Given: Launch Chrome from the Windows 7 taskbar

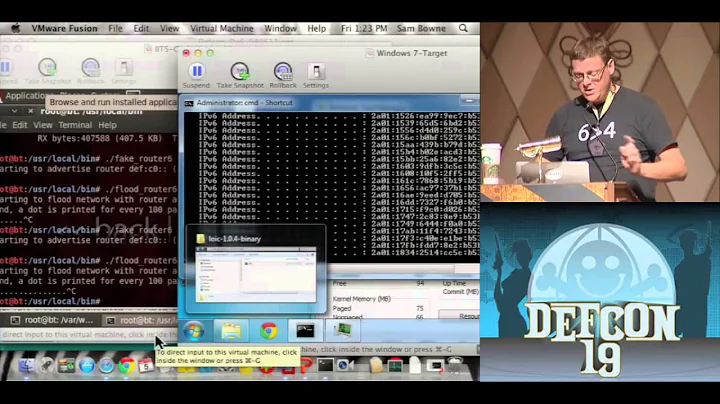Looking at the screenshot, I should tap(269, 331).
